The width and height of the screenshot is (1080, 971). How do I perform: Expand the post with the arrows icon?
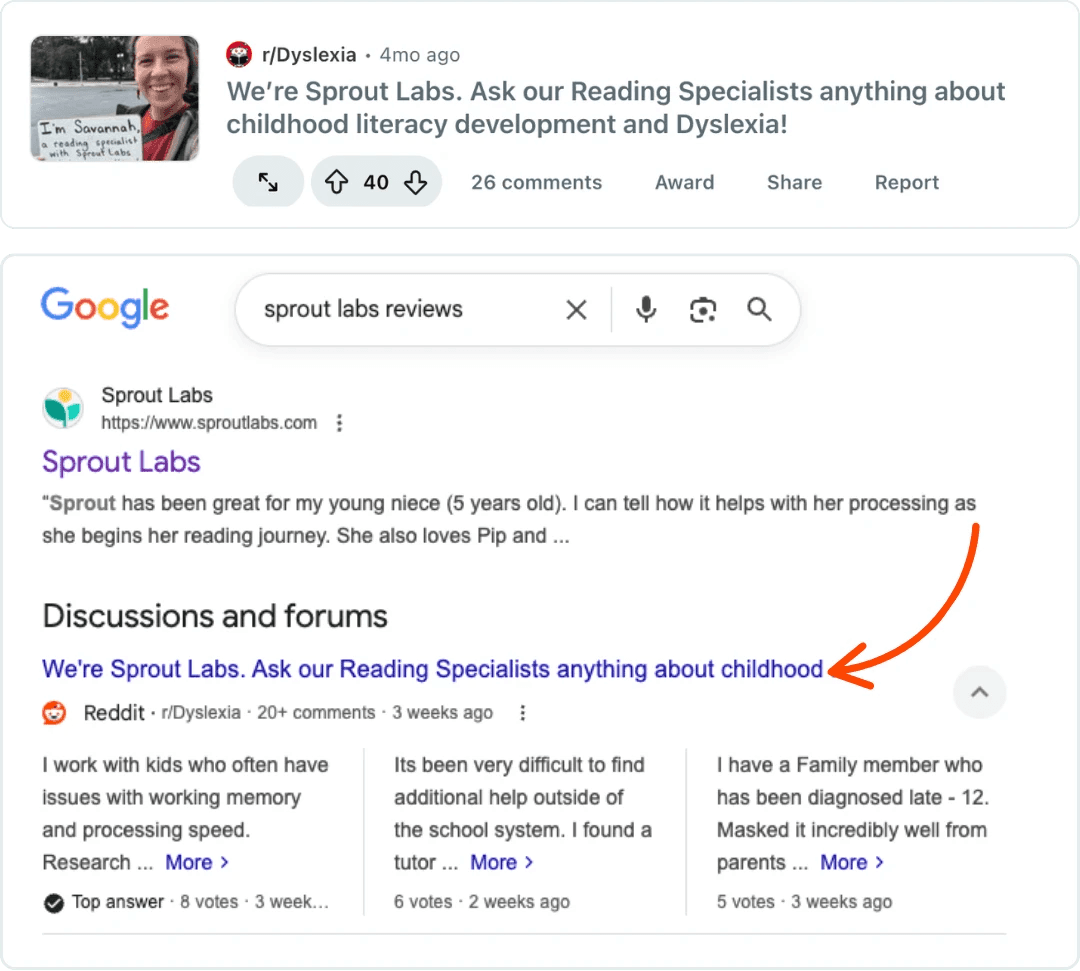click(x=268, y=182)
